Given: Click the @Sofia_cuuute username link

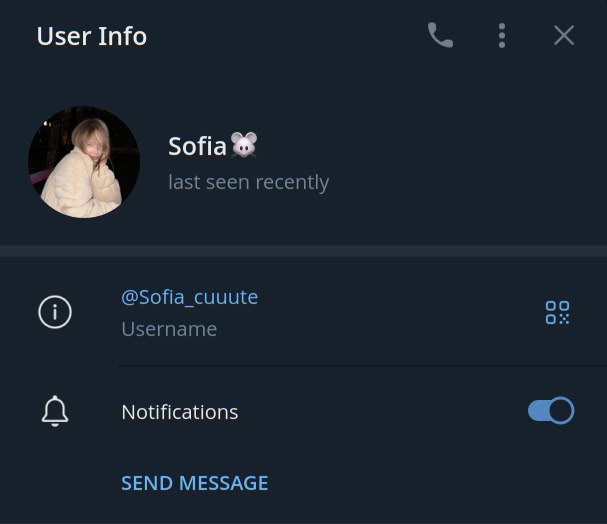Looking at the screenshot, I should pyautogui.click(x=189, y=297).
